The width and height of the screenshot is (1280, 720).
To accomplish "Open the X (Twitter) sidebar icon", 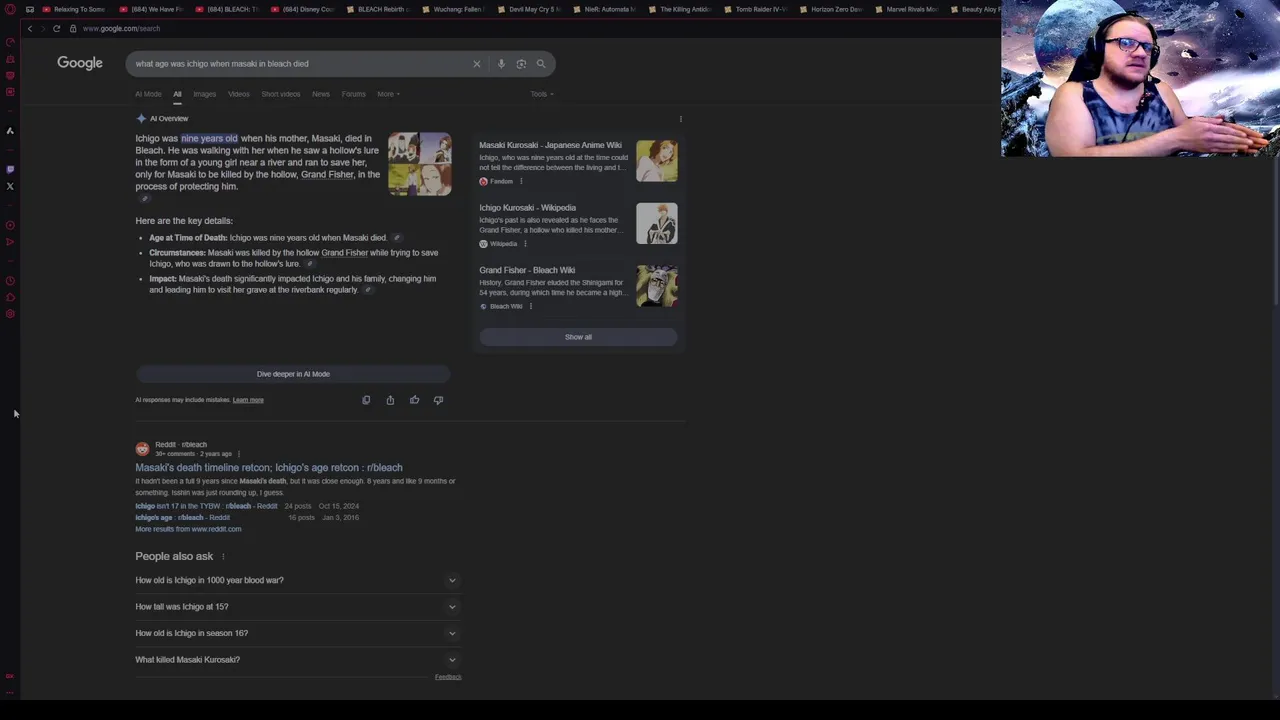I will coord(10,186).
